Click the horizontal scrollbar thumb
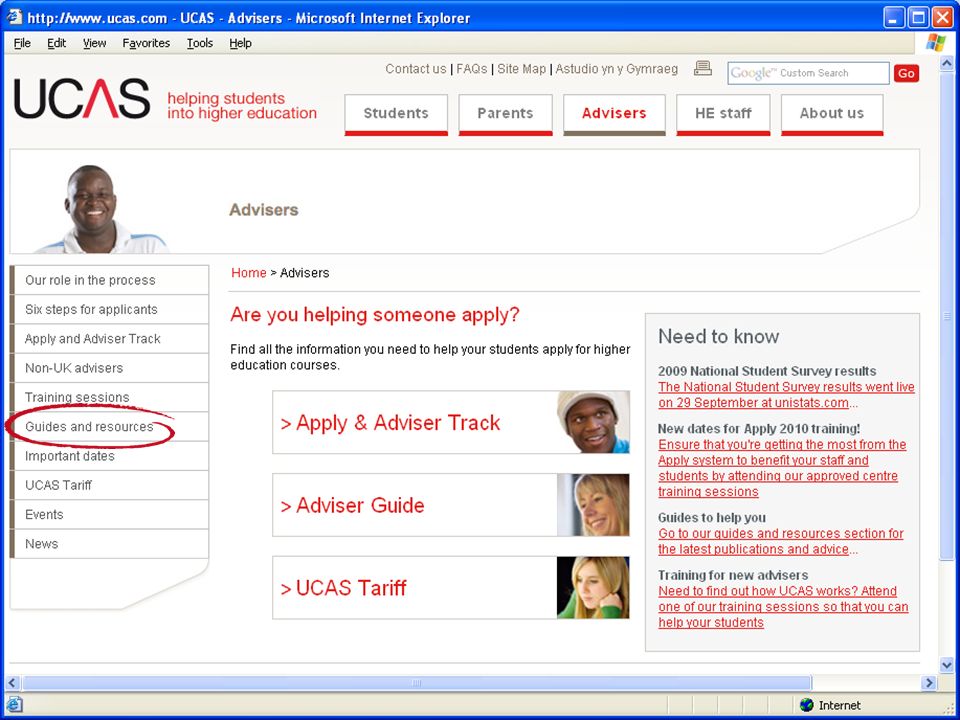The image size is (960, 720). pos(416,682)
